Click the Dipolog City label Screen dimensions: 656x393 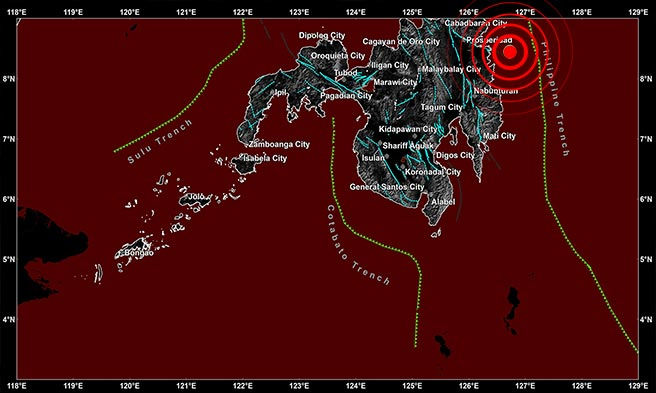click(322, 36)
